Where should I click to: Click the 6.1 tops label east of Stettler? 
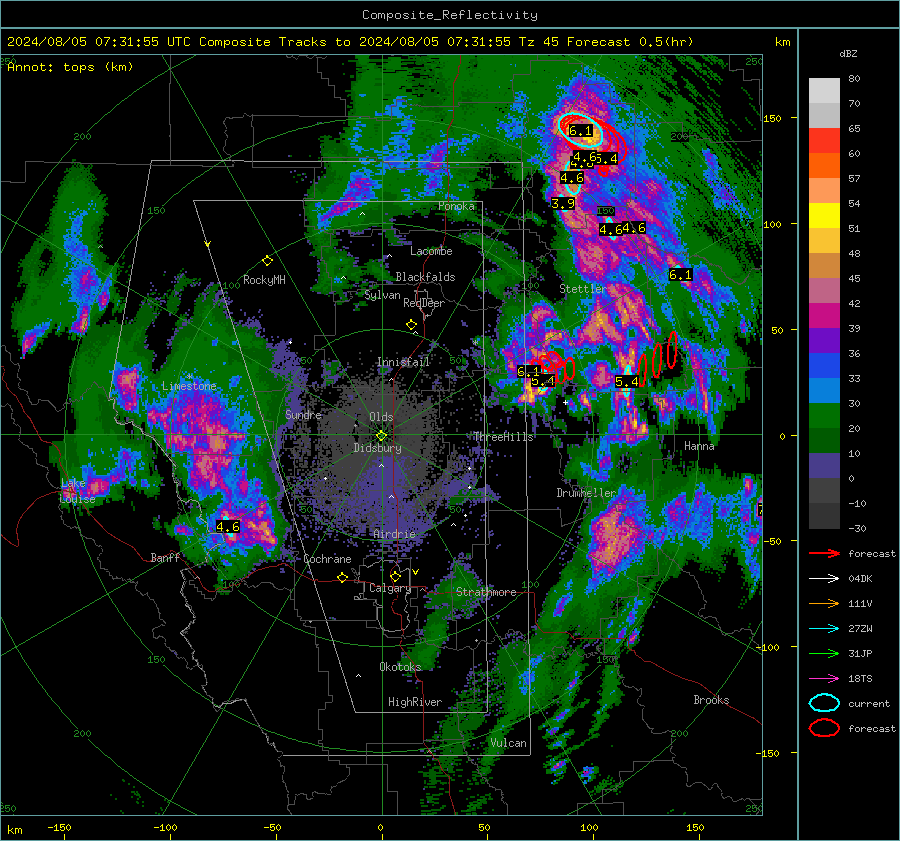pos(680,274)
